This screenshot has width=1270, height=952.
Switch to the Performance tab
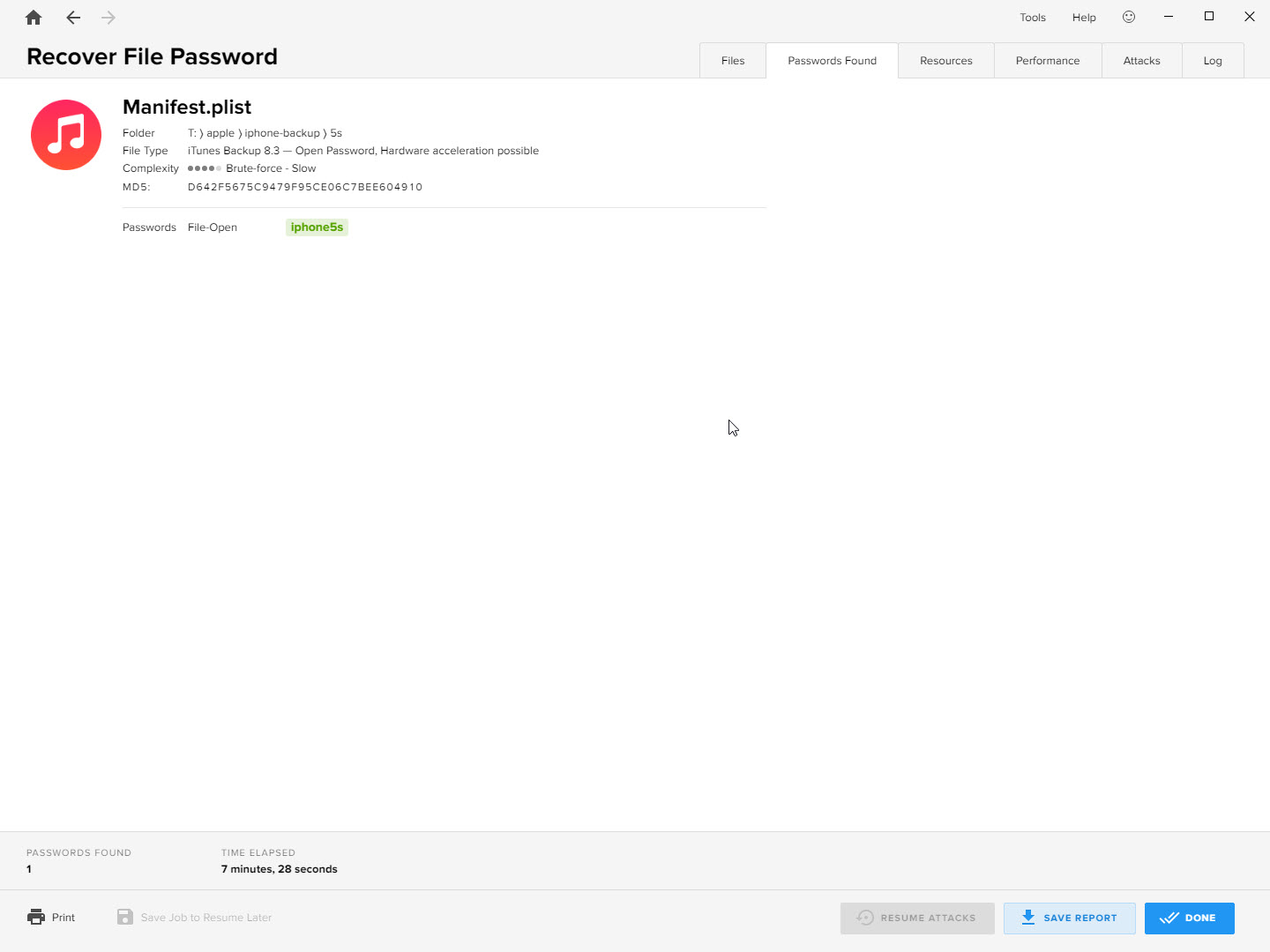point(1048,61)
